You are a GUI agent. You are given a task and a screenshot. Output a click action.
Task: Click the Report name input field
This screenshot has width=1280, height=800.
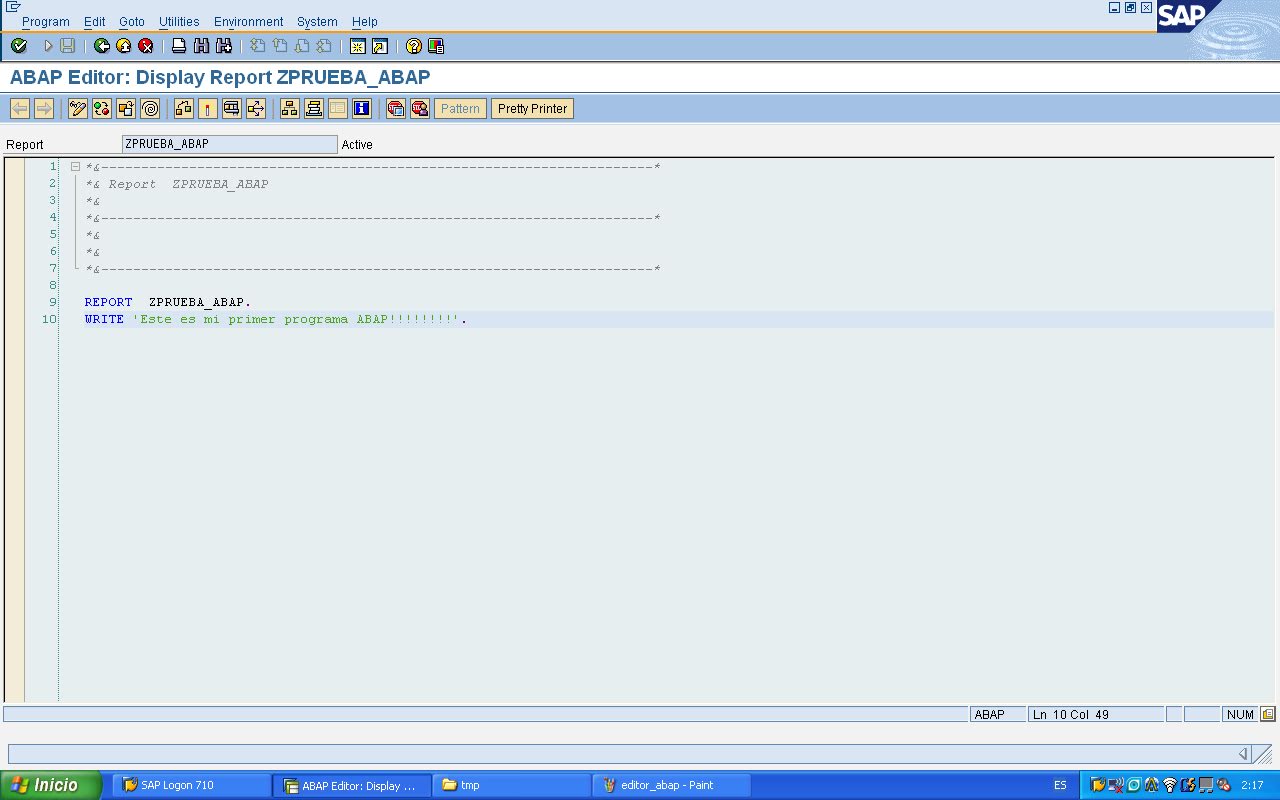click(228, 143)
